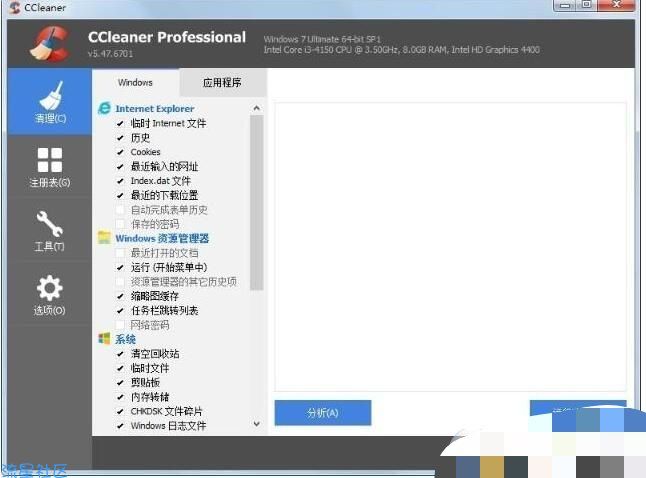The height and width of the screenshot is (478, 646).
Task: Click the list scroll down arrow
Action: [257, 424]
